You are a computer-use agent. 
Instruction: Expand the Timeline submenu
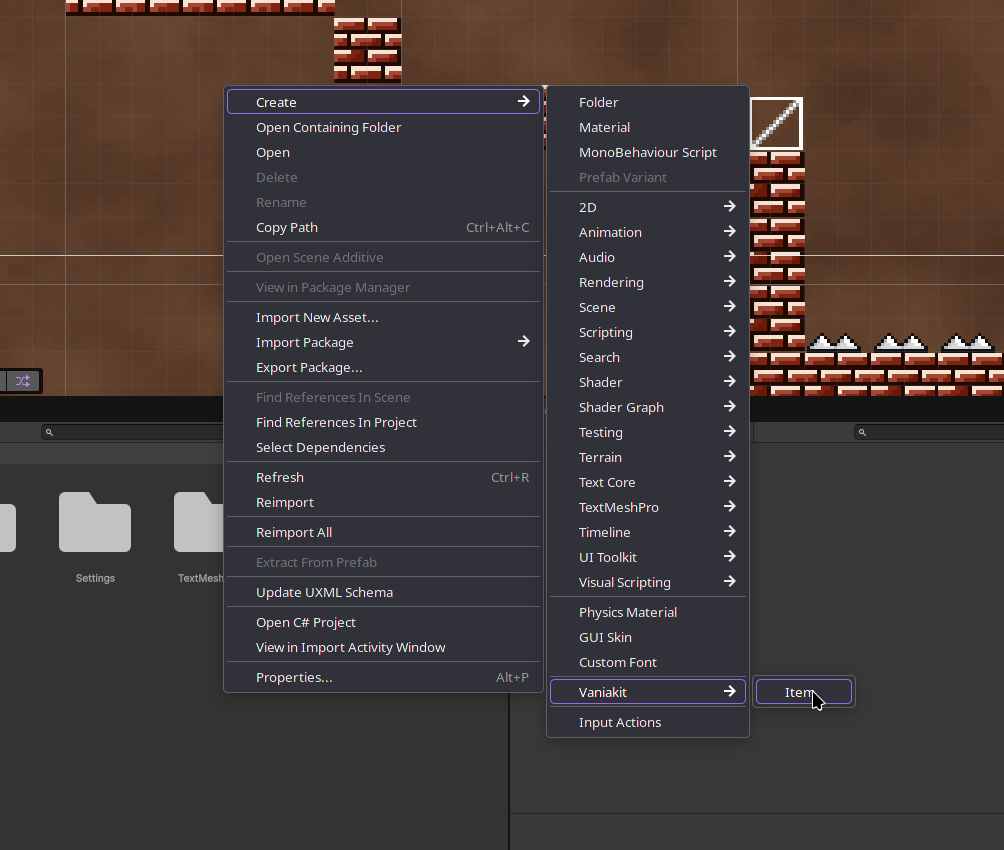647,532
